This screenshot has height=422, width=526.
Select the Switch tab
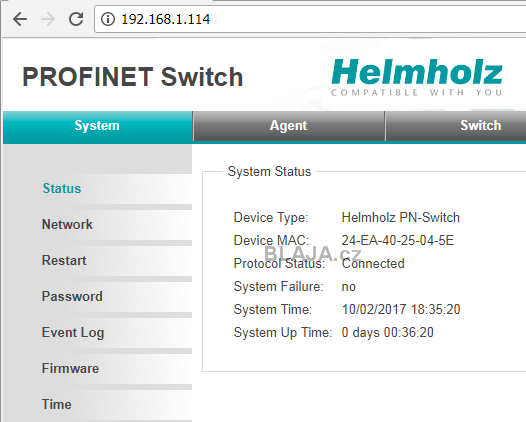[x=480, y=126]
